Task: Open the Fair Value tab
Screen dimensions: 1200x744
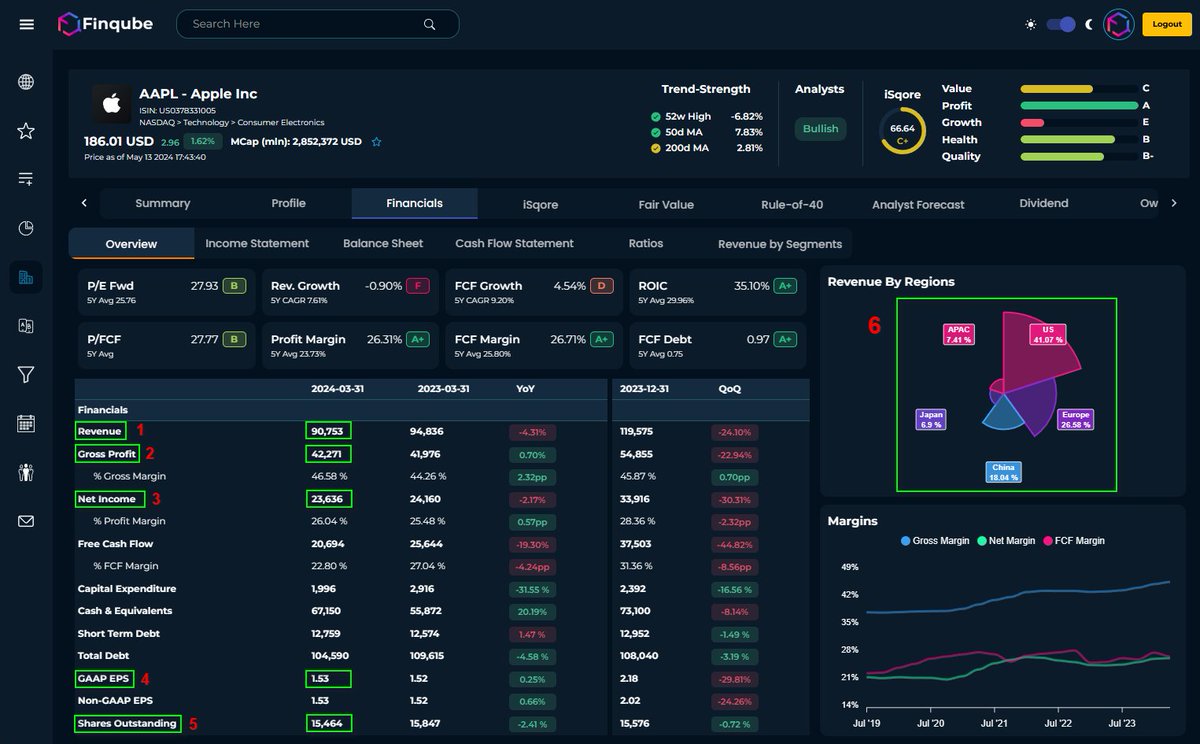Action: [x=666, y=204]
